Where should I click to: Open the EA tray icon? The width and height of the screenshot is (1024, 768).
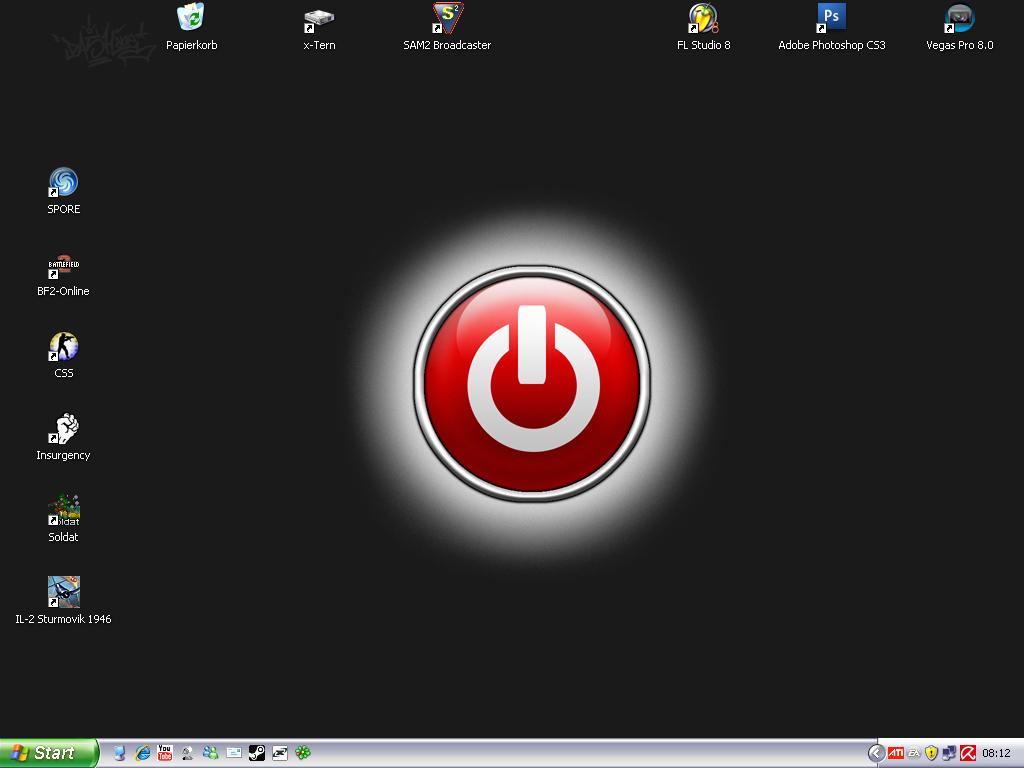click(914, 753)
